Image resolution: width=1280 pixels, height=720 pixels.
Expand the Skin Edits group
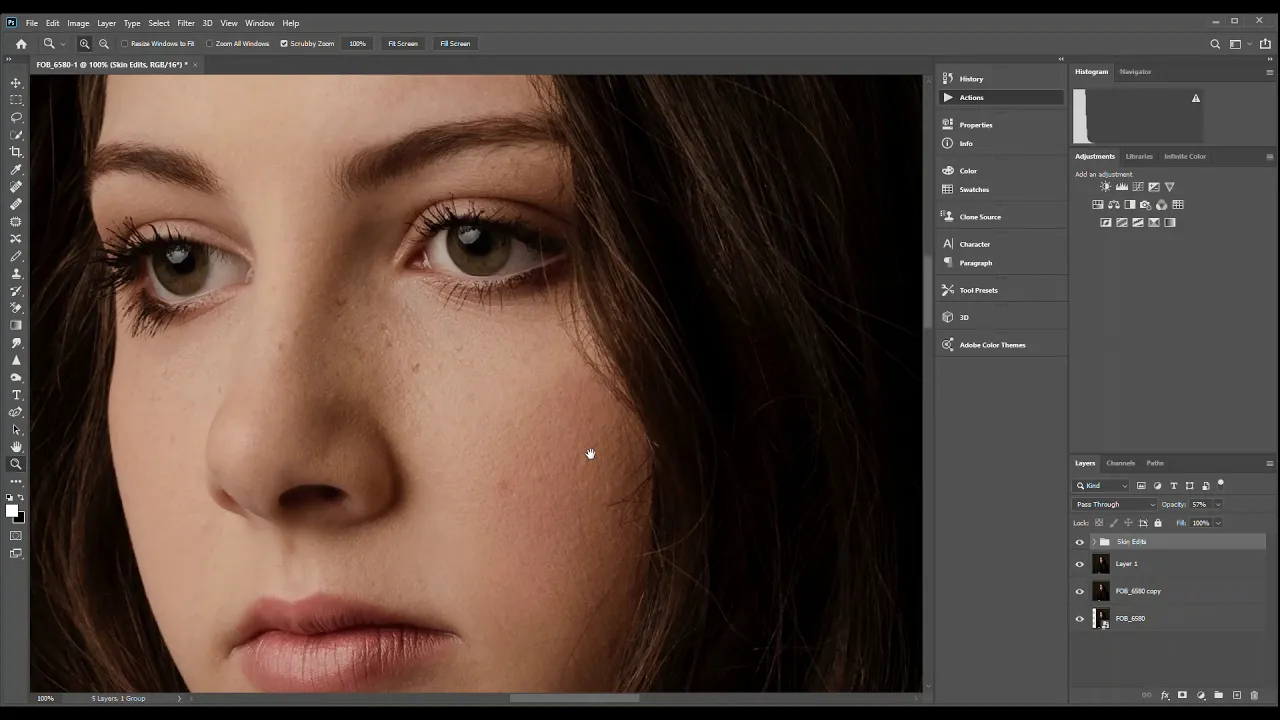click(1093, 542)
